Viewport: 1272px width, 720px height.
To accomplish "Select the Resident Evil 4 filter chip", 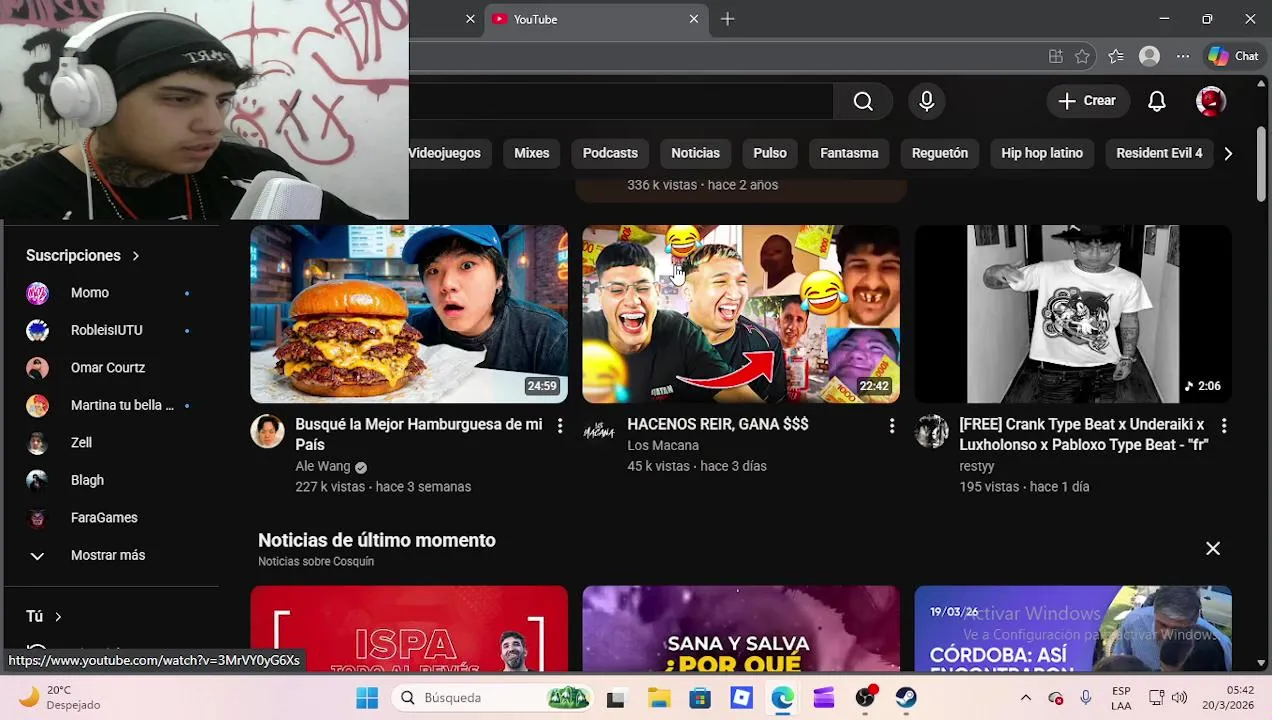I will click(1159, 153).
